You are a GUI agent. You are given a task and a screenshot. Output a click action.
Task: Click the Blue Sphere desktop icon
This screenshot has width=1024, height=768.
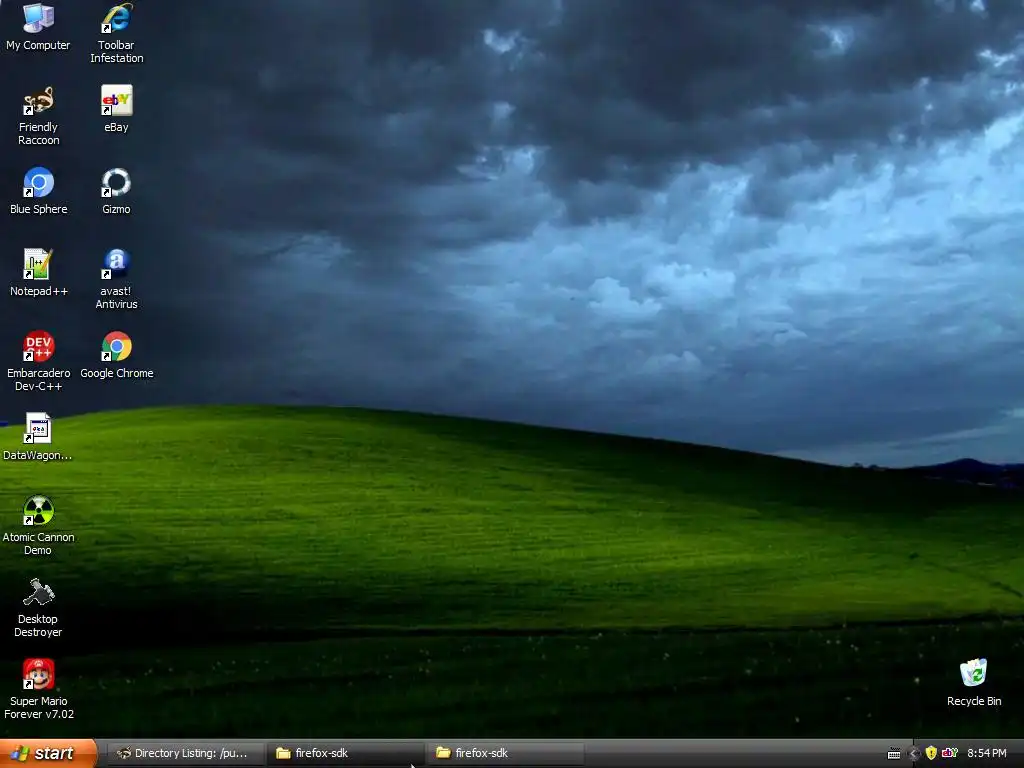click(x=38, y=191)
